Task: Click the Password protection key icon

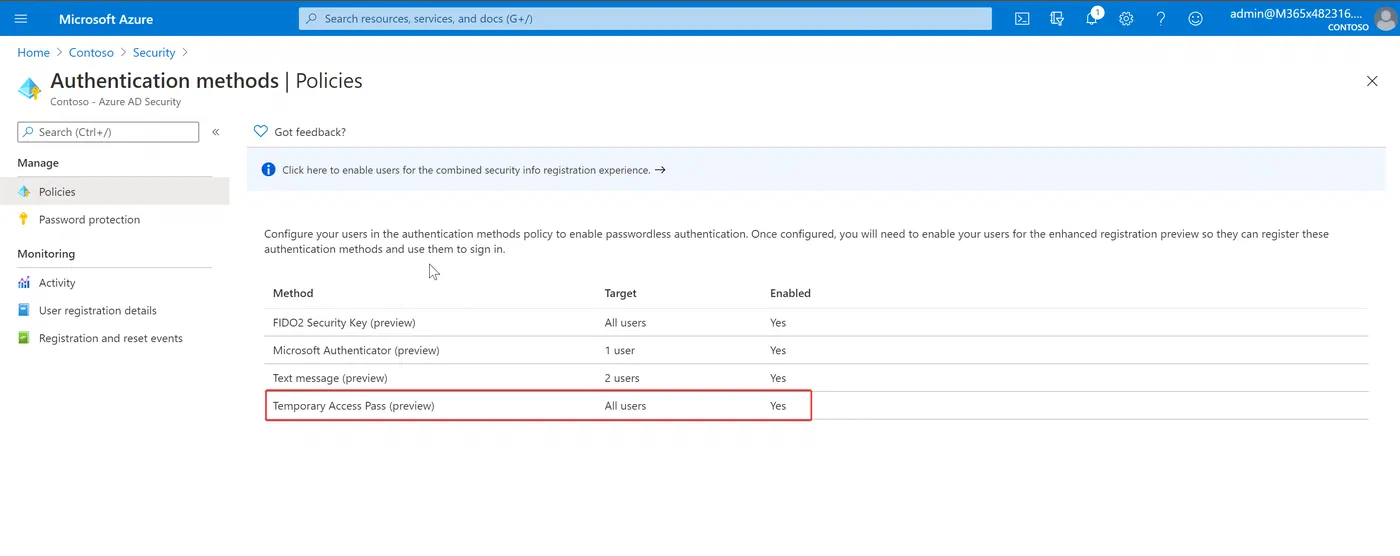Action: 24,219
